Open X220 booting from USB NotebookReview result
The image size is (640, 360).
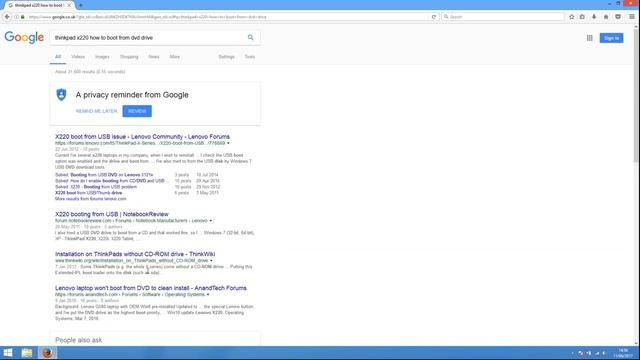click(x=112, y=214)
